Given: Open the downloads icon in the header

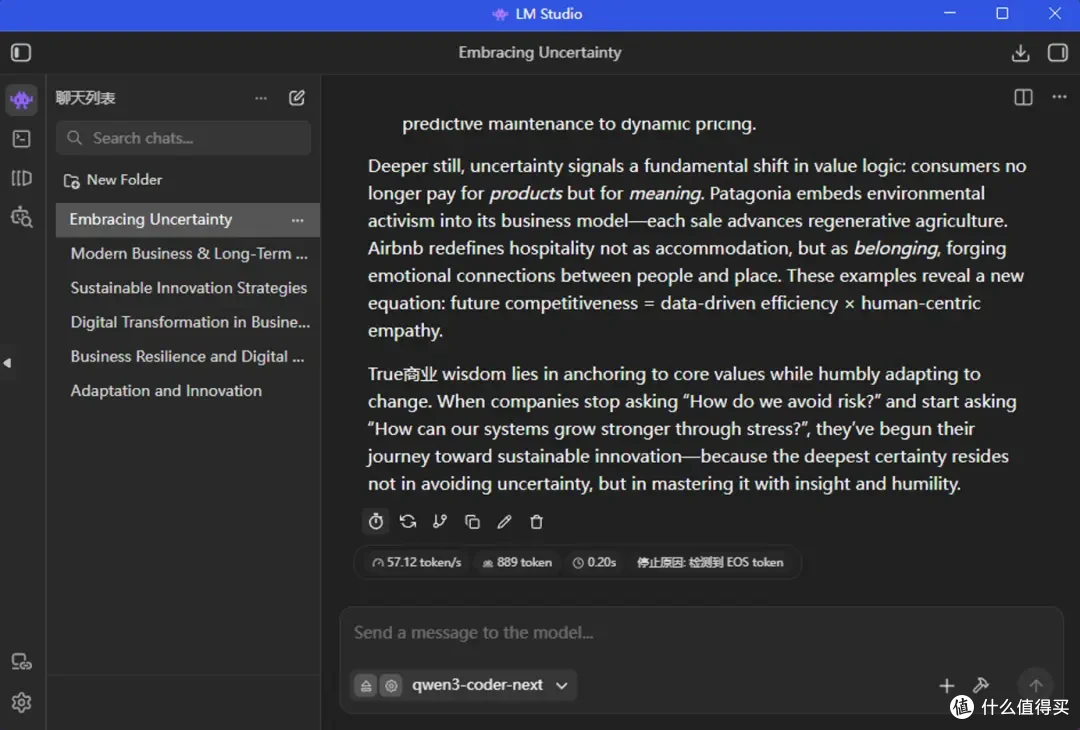Looking at the screenshot, I should 1020,53.
